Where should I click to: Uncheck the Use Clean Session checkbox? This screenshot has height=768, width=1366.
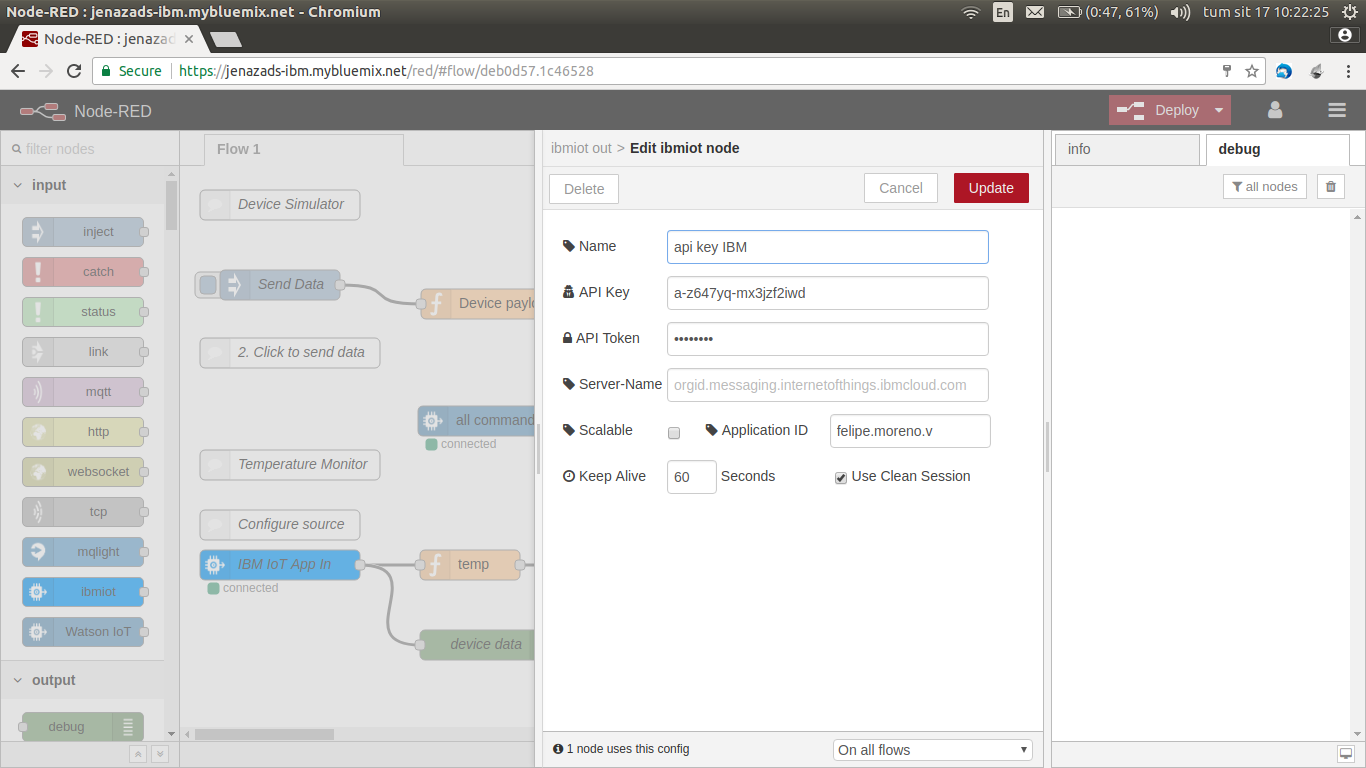841,478
